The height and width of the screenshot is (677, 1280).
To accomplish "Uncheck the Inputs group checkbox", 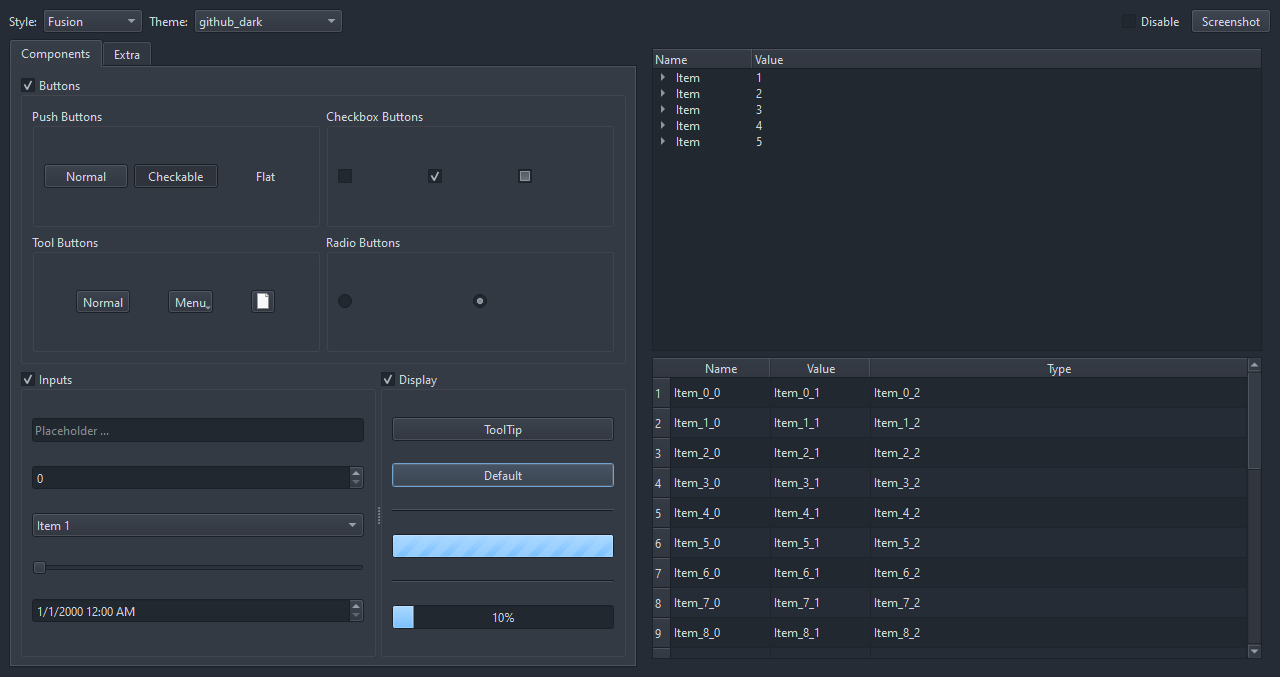I will tap(28, 379).
